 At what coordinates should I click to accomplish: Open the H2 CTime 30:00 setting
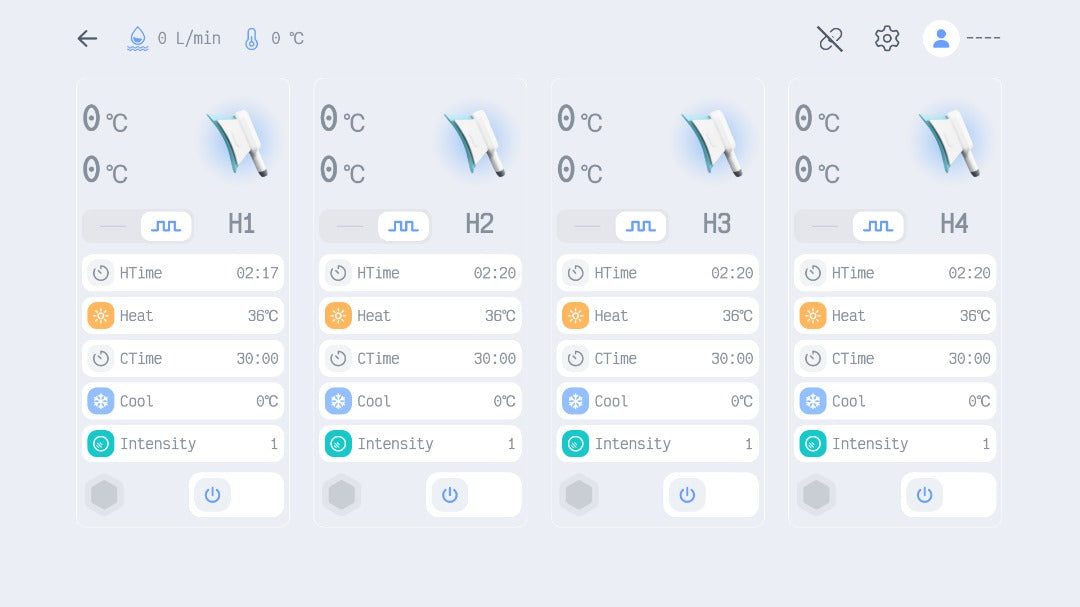coord(420,358)
